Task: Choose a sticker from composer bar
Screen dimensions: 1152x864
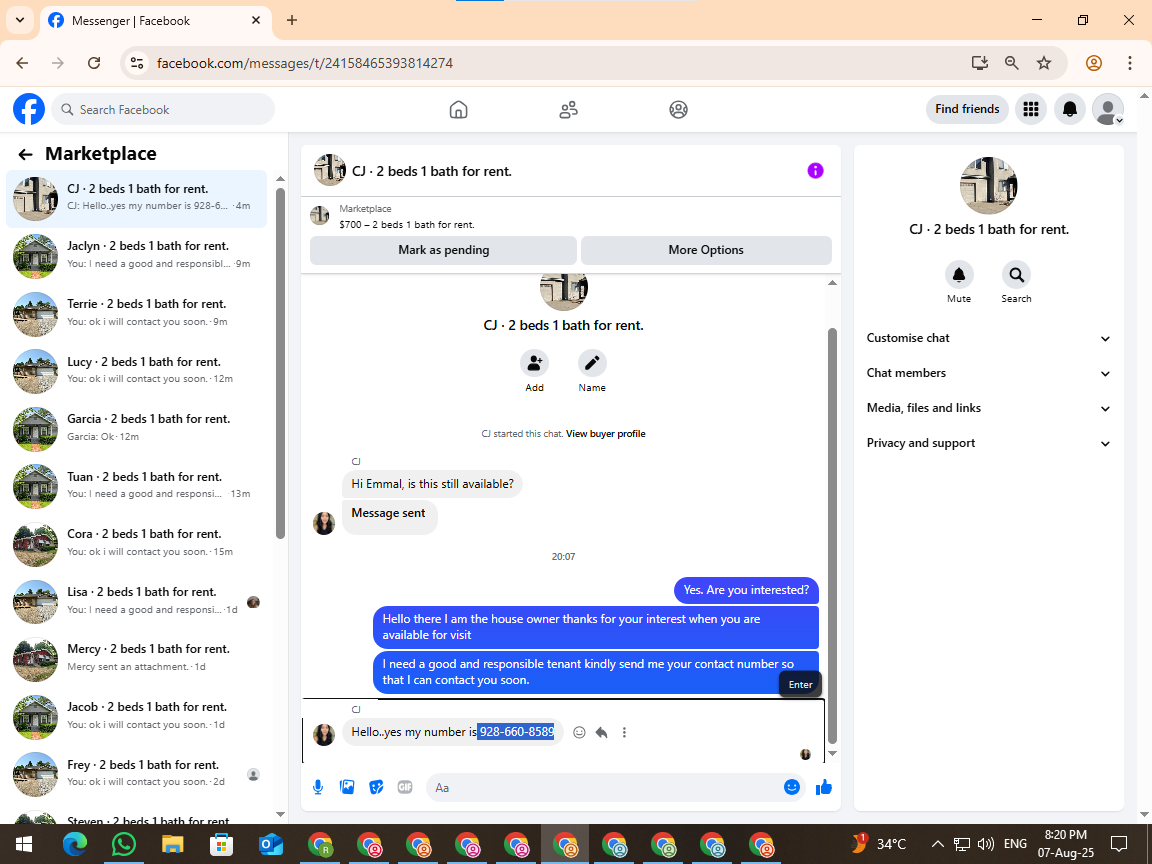Action: click(x=376, y=788)
